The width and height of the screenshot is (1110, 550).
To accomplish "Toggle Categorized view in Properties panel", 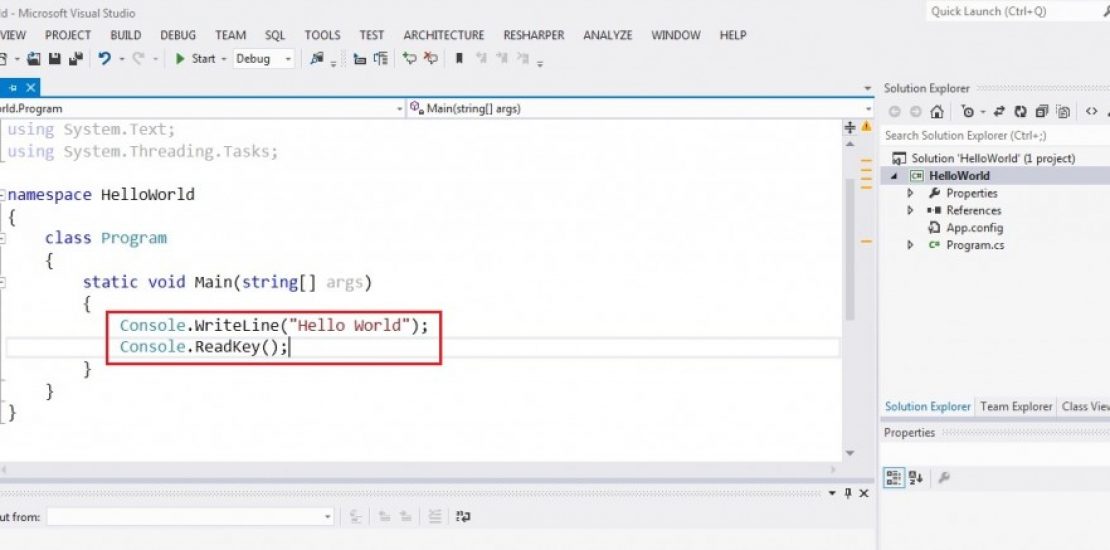I will [x=894, y=478].
